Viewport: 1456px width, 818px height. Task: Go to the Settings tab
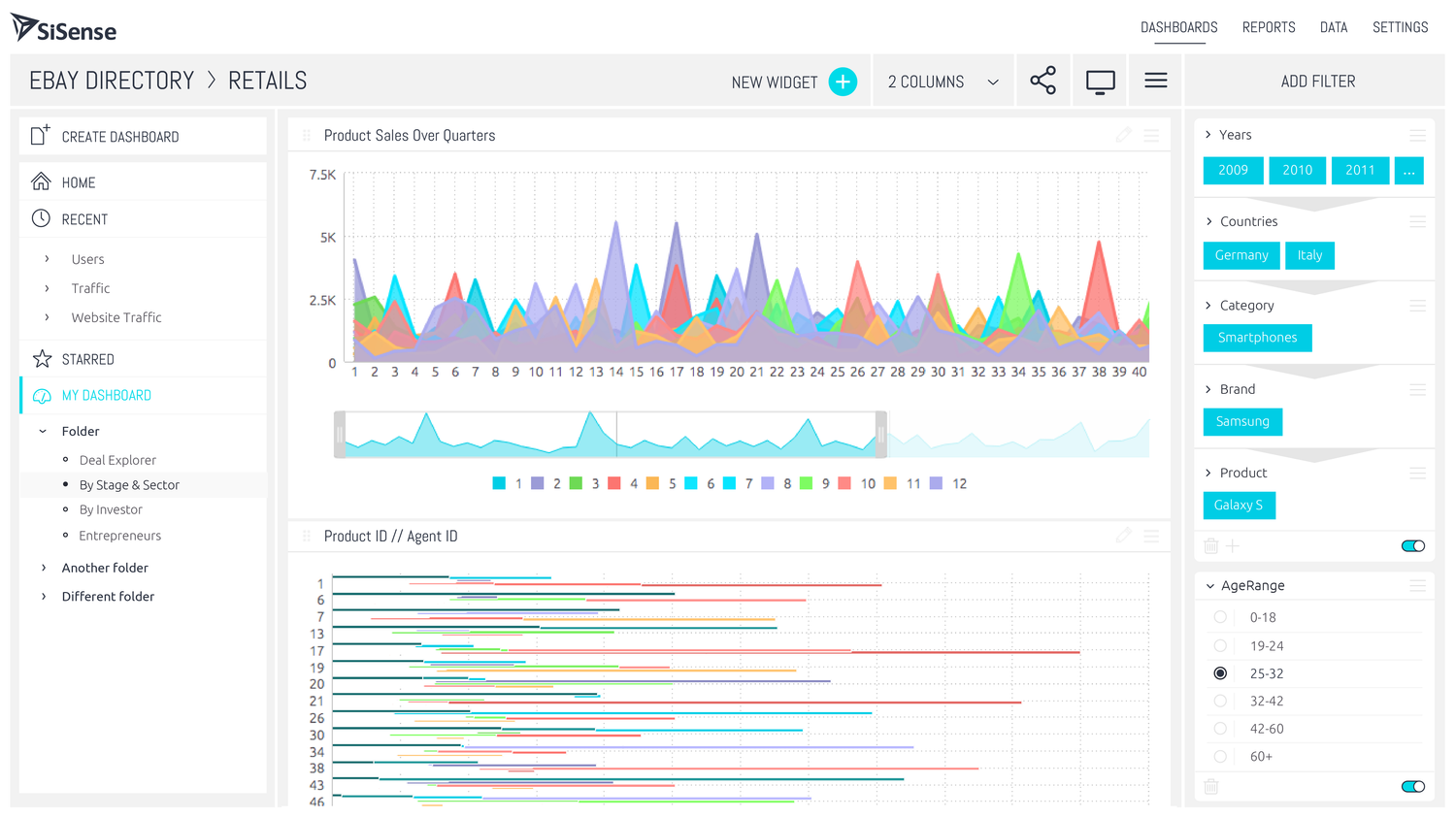(x=1399, y=27)
